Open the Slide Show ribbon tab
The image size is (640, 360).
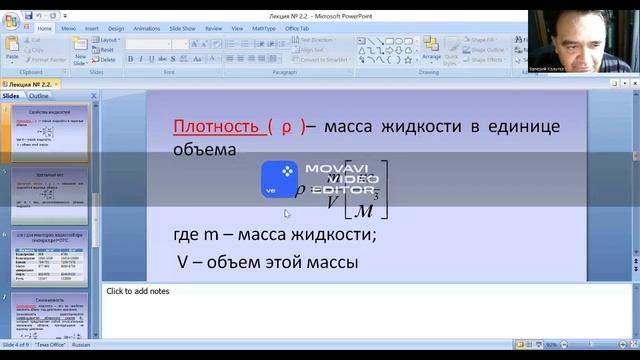[x=182, y=29]
